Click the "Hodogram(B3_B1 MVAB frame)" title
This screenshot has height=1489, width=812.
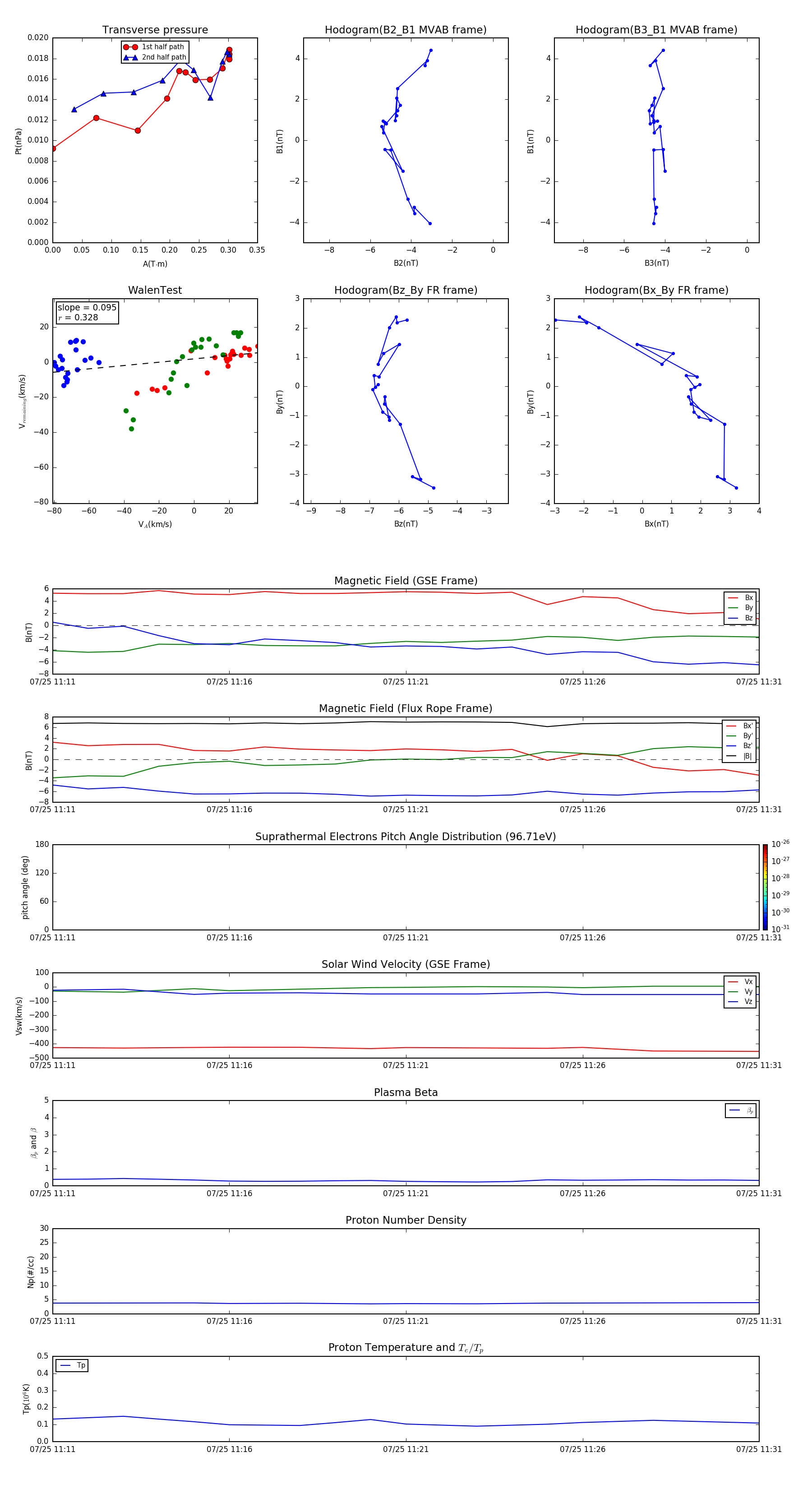click(656, 30)
